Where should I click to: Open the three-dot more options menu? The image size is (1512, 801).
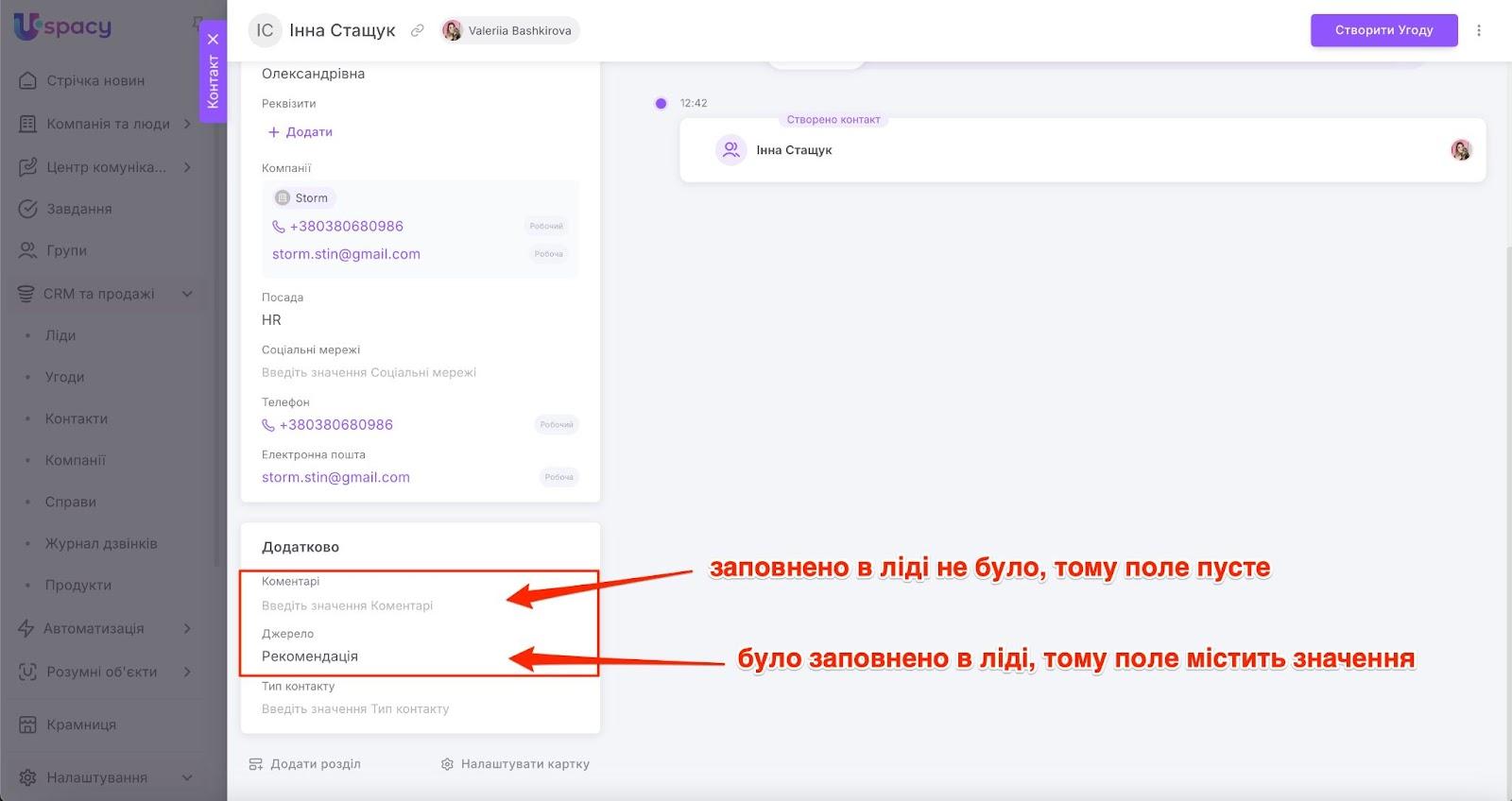(1479, 30)
